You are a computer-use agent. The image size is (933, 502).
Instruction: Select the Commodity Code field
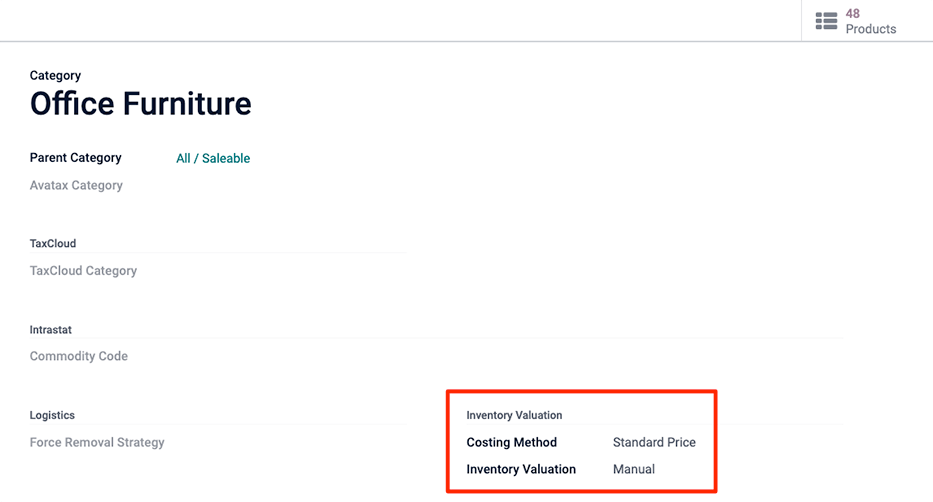pyautogui.click(x=79, y=356)
